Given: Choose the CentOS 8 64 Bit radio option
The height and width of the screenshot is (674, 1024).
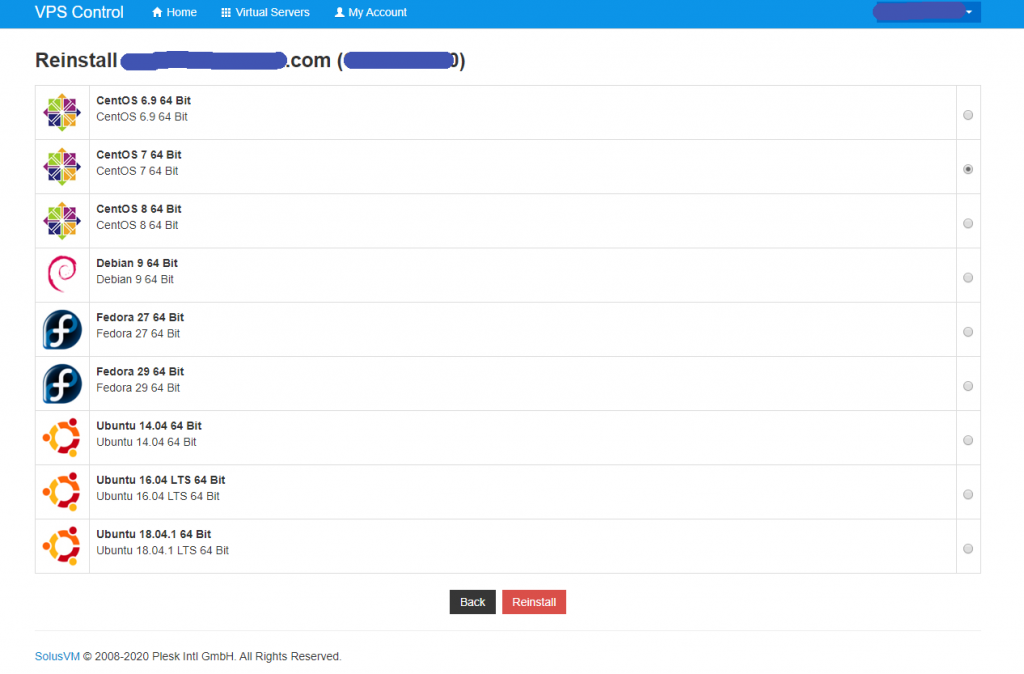Looking at the screenshot, I should 968,223.
